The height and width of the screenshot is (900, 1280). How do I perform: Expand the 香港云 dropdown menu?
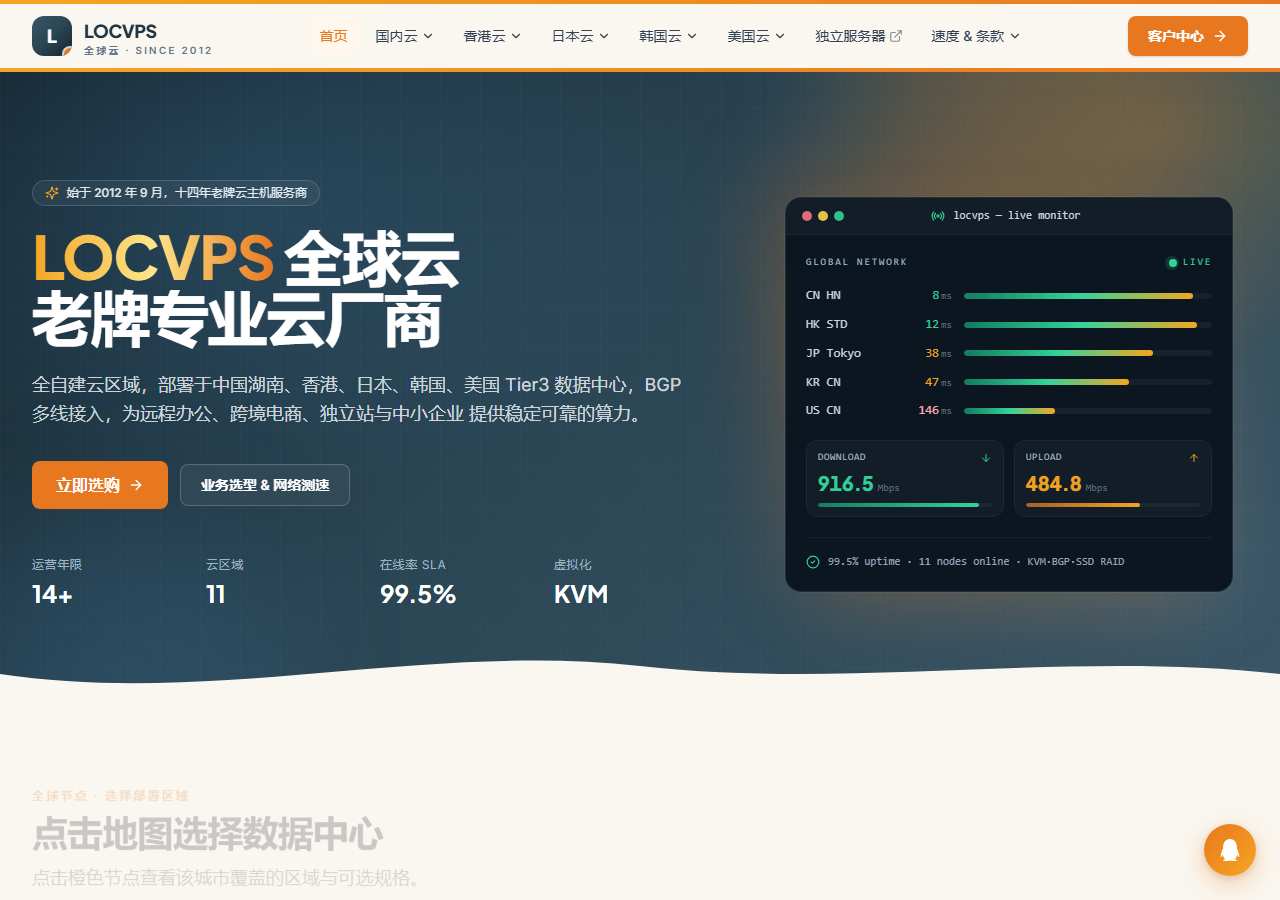492,36
